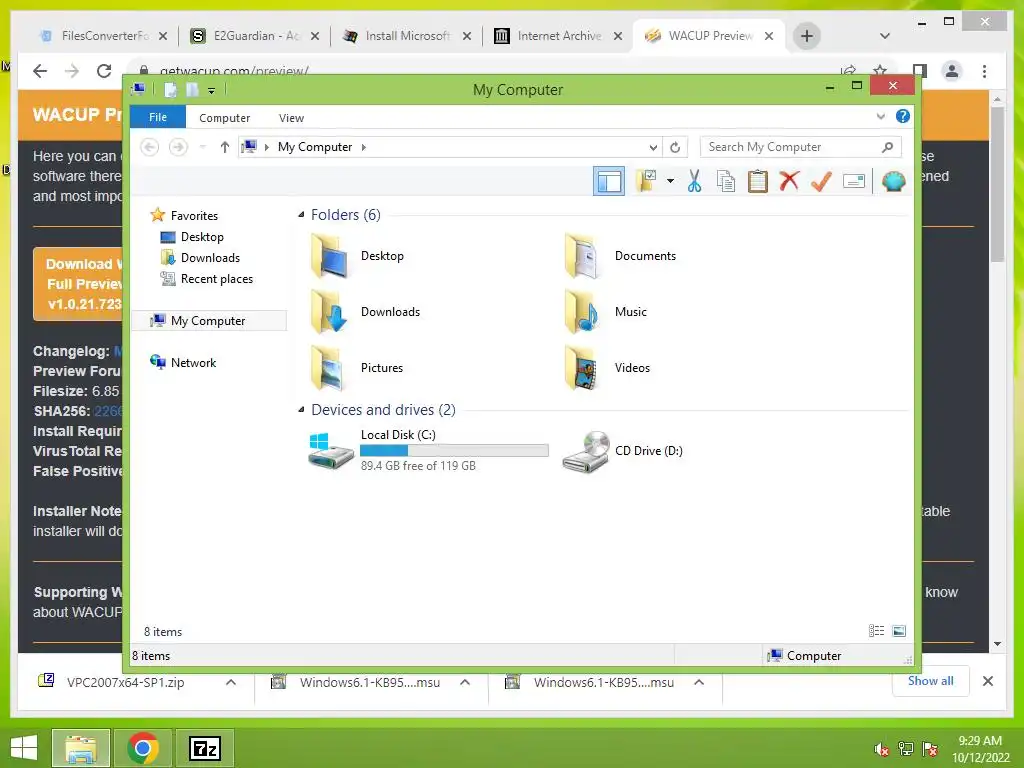Switch to details view icon in status bar
The image size is (1024, 768).
click(x=876, y=630)
